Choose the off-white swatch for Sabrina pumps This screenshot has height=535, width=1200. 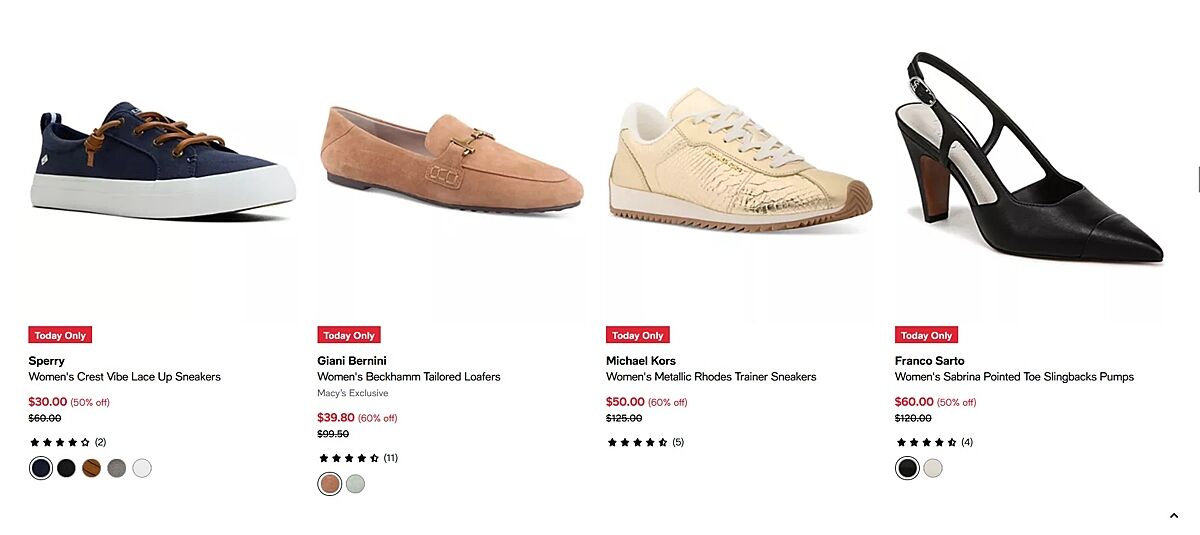pyautogui.click(x=933, y=468)
